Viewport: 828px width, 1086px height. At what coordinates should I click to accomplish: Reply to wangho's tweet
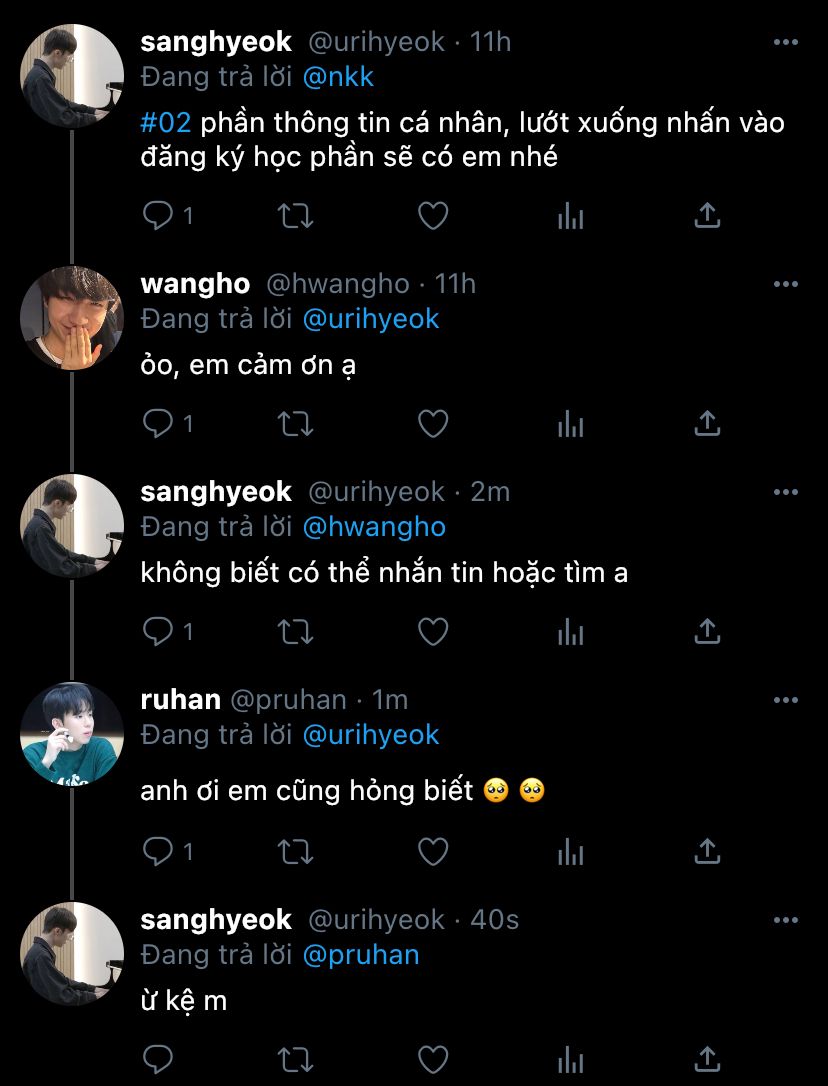pyautogui.click(x=159, y=424)
